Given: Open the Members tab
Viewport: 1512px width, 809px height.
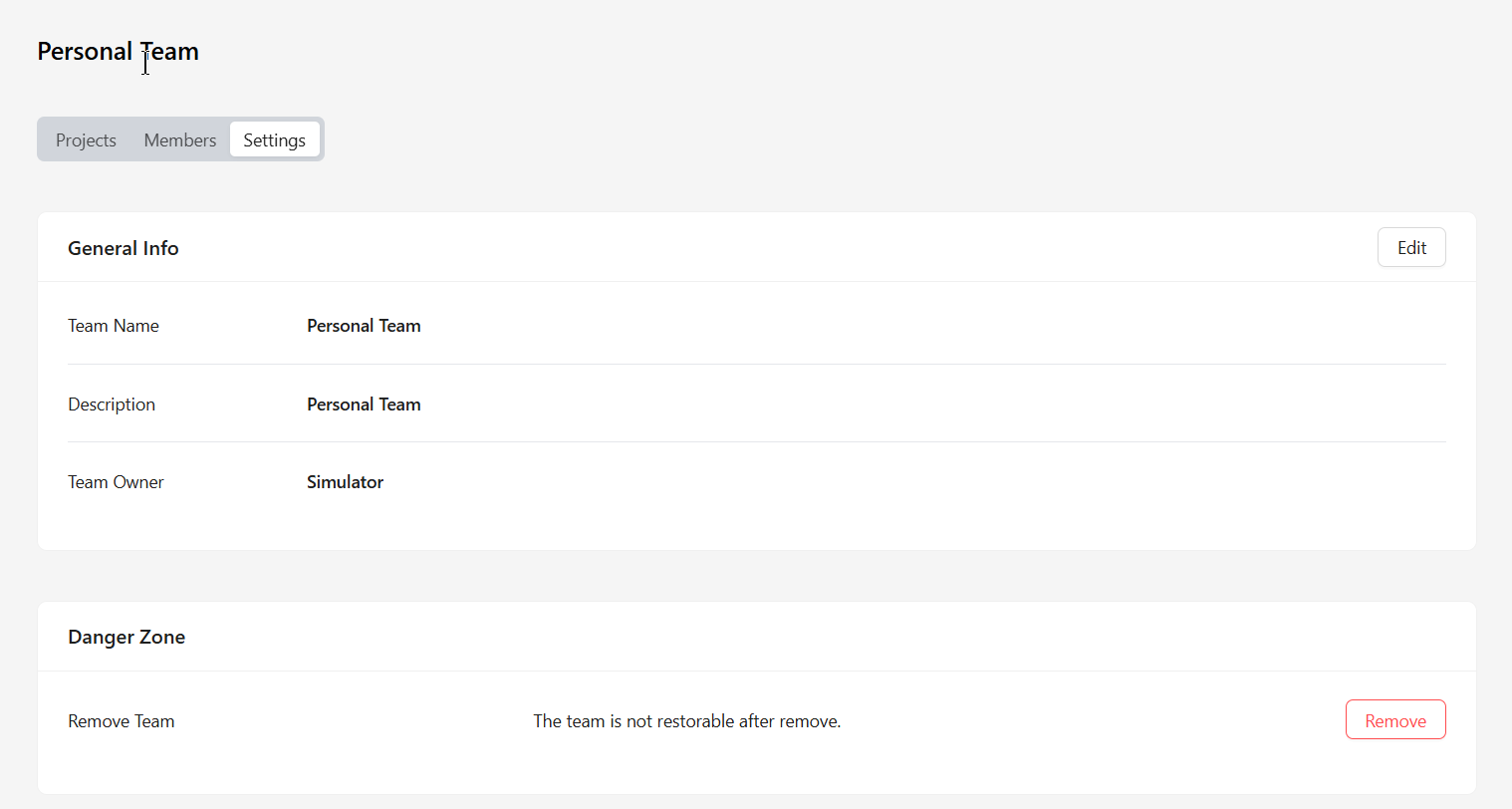Looking at the screenshot, I should click(x=180, y=139).
